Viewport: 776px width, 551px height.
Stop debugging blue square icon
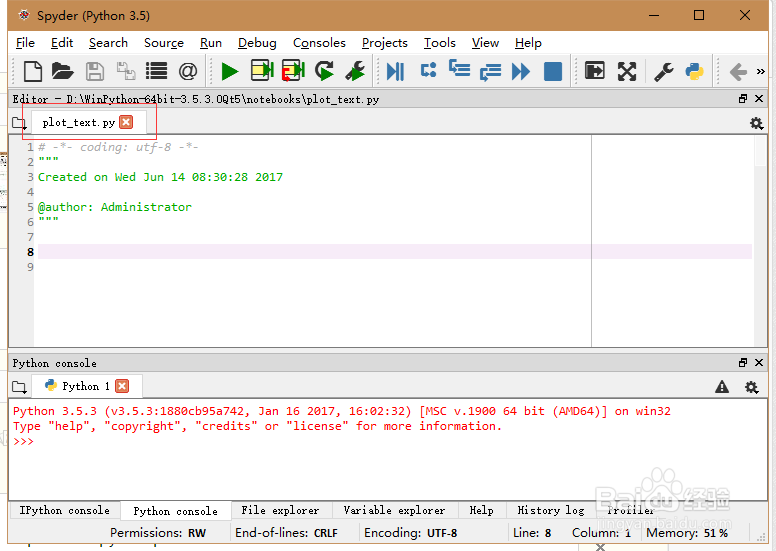click(553, 71)
